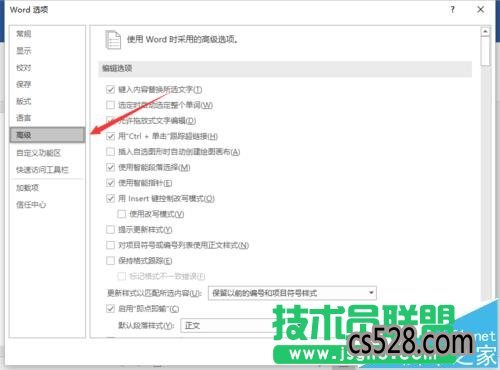This screenshot has height=370, width=500.
Task: Open the 信任中心 trust center category
Action: pos(31,204)
